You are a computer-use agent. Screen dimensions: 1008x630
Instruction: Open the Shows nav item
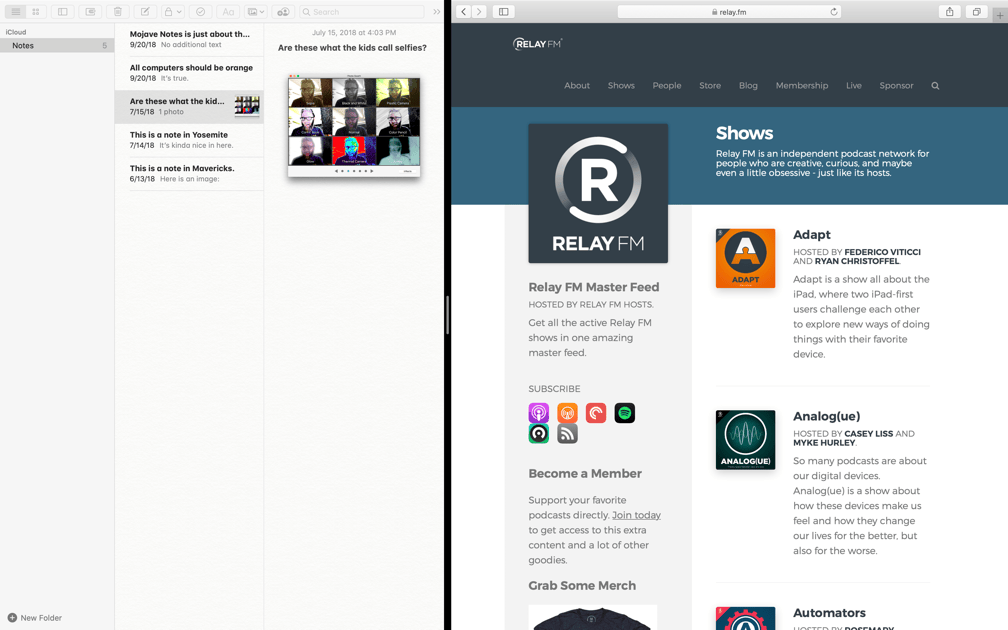click(x=621, y=86)
